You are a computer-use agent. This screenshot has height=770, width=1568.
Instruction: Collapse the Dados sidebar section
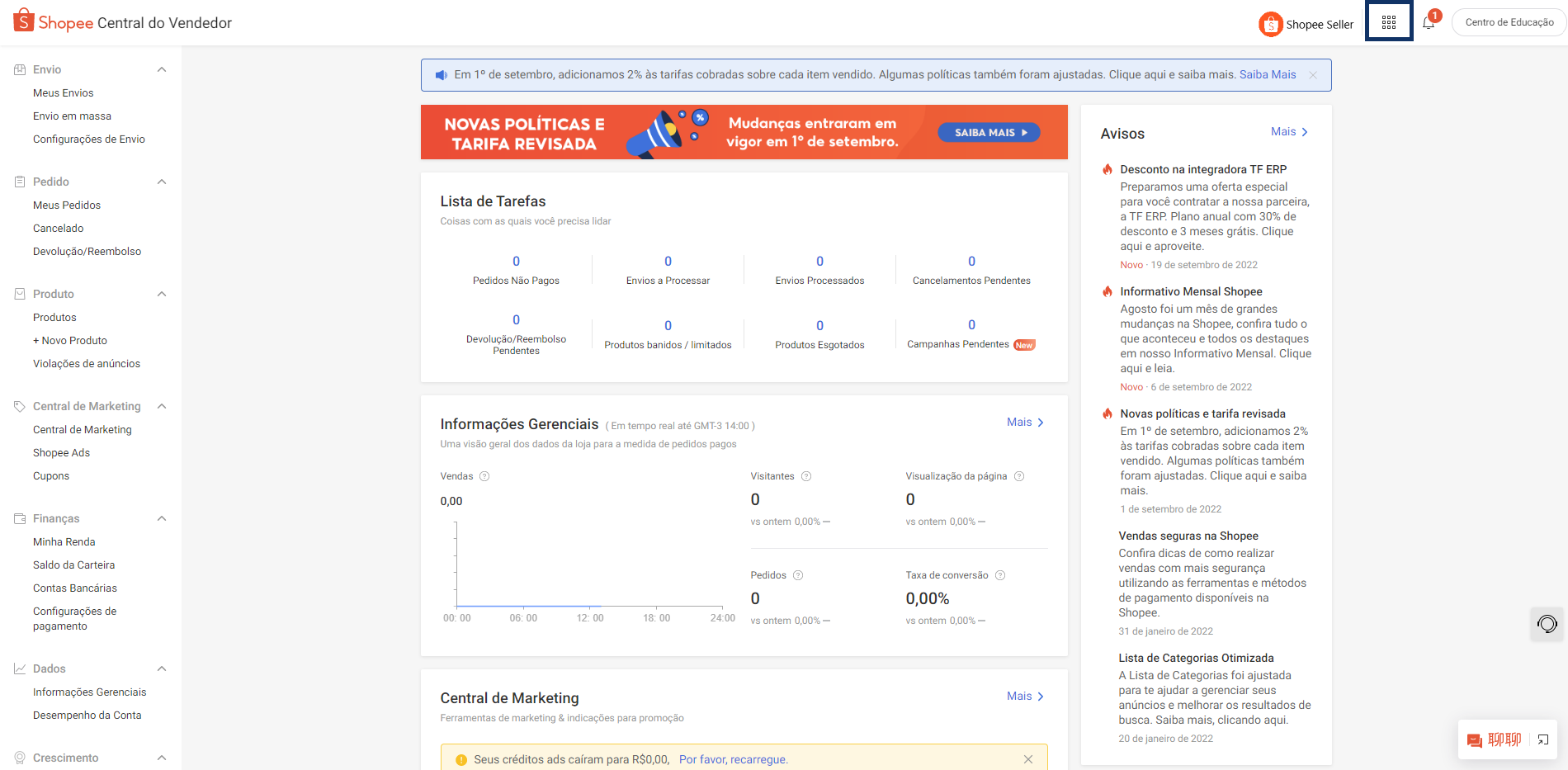click(162, 668)
